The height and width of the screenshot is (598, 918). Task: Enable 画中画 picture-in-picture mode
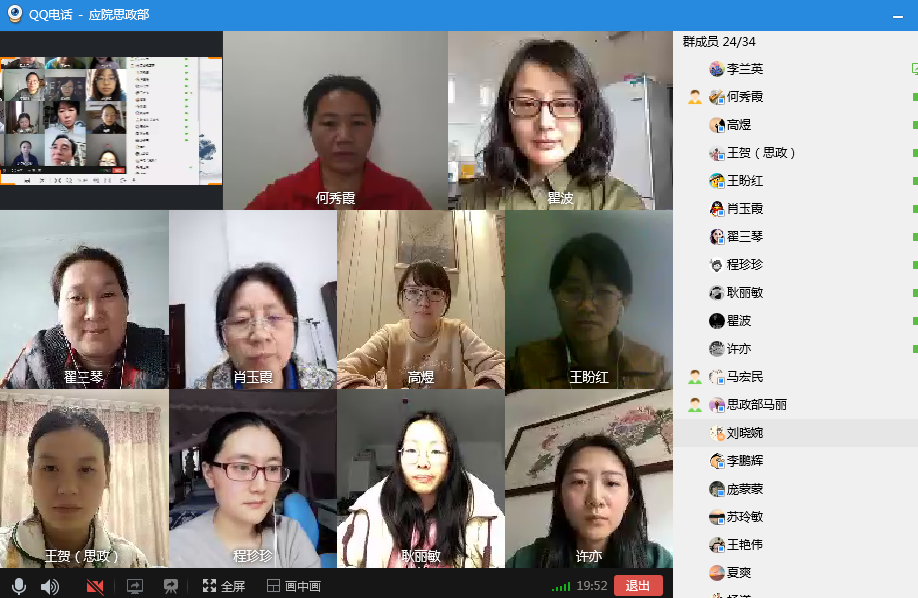pyautogui.click(x=294, y=586)
